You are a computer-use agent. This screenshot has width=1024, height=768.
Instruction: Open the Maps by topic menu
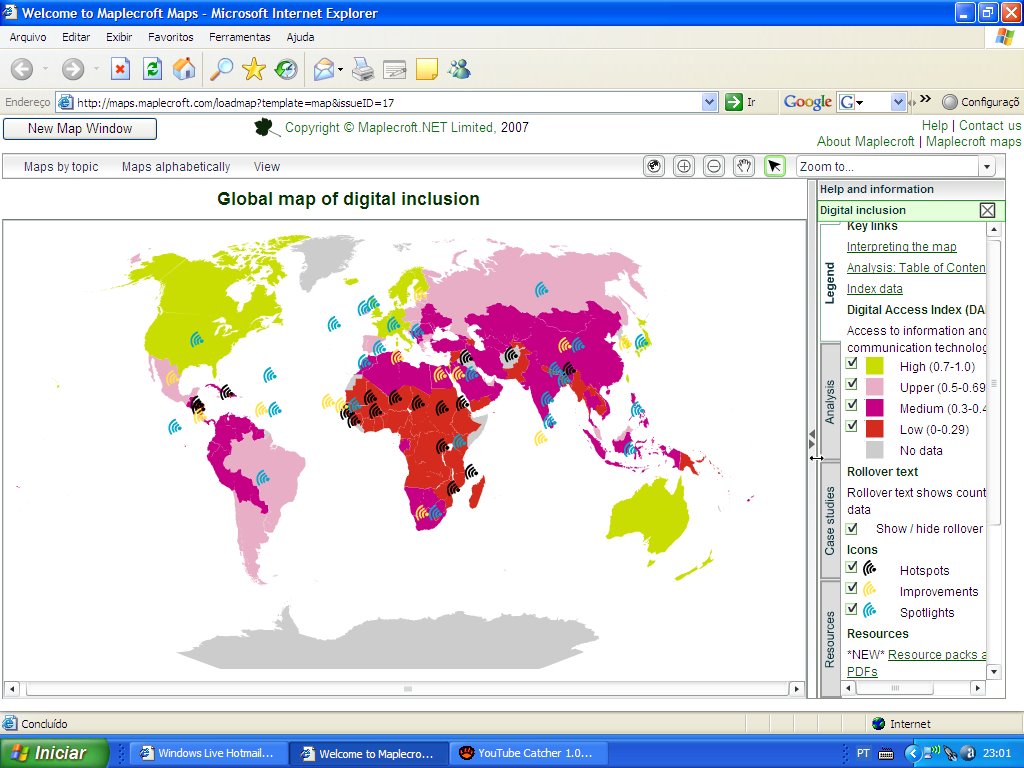click(x=61, y=167)
